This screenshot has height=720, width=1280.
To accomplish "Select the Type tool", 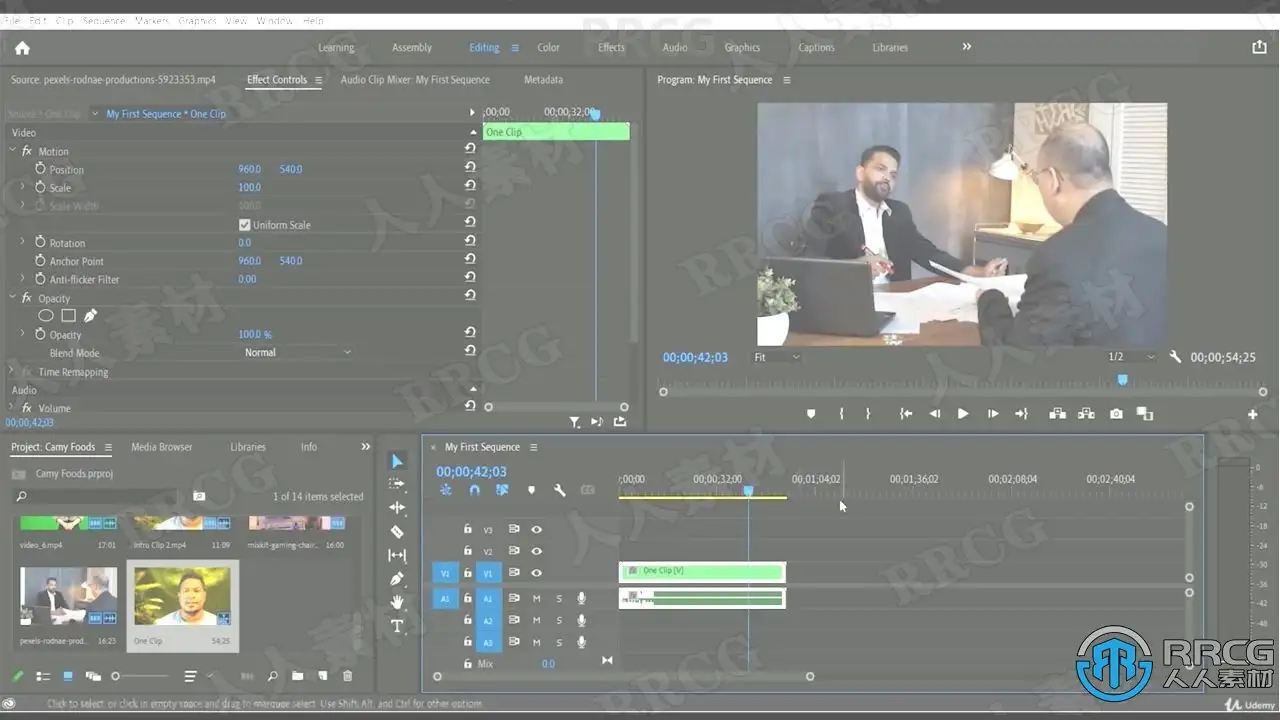I will 397,626.
